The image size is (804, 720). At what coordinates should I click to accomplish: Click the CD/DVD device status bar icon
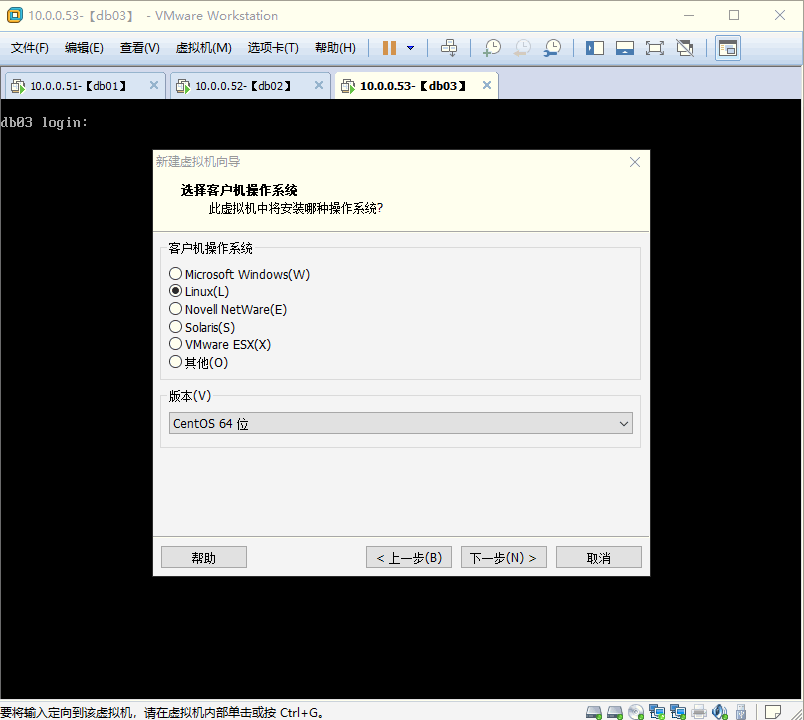[636, 711]
